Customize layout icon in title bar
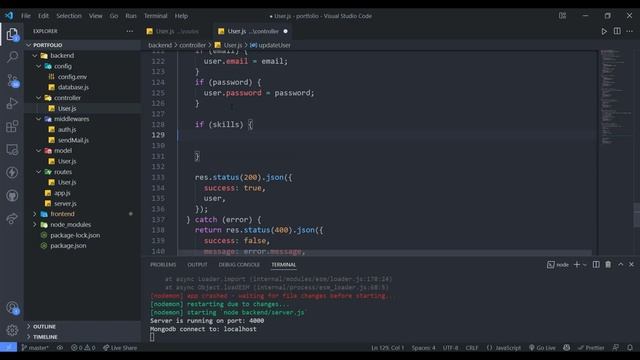Image resolution: width=640 pixels, height=360 pixels. (x=562, y=16)
